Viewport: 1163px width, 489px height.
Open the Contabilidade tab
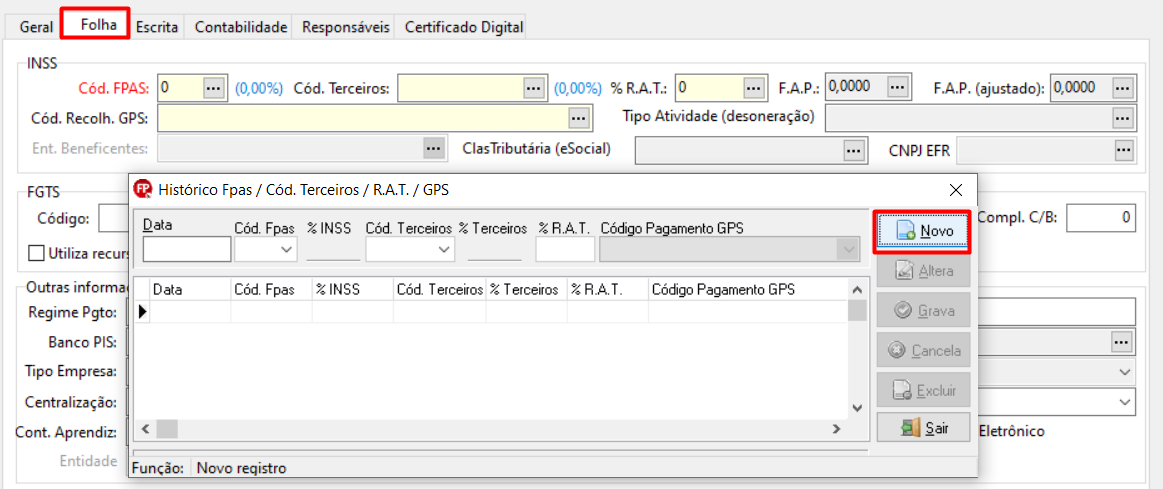(240, 27)
